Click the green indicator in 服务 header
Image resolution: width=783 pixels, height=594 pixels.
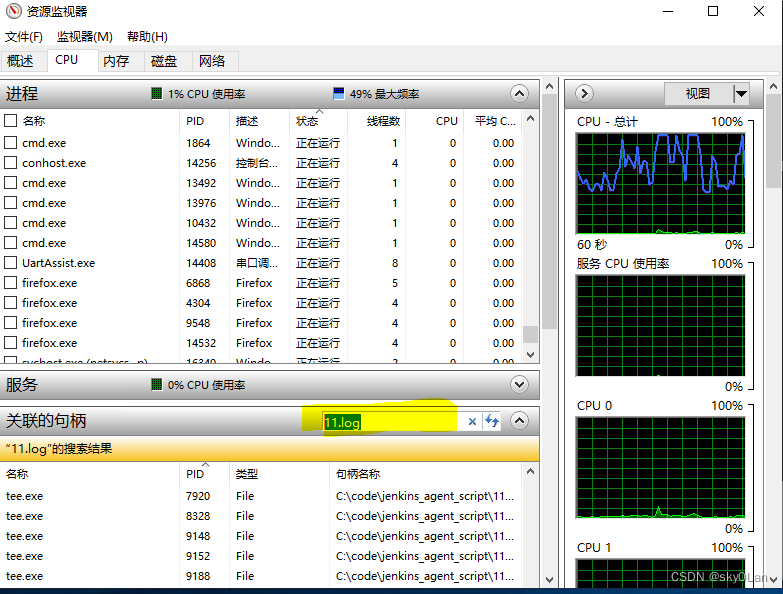[x=156, y=384]
